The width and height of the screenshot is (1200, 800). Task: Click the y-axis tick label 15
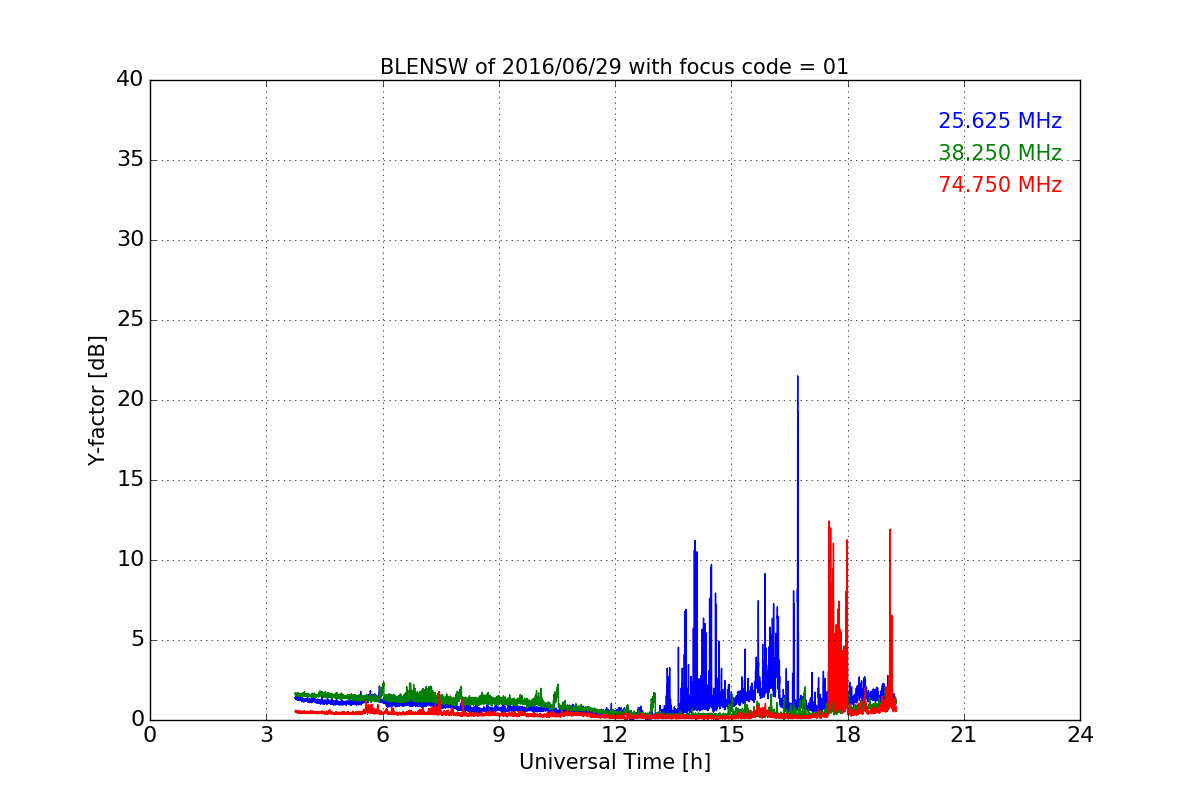point(130,480)
